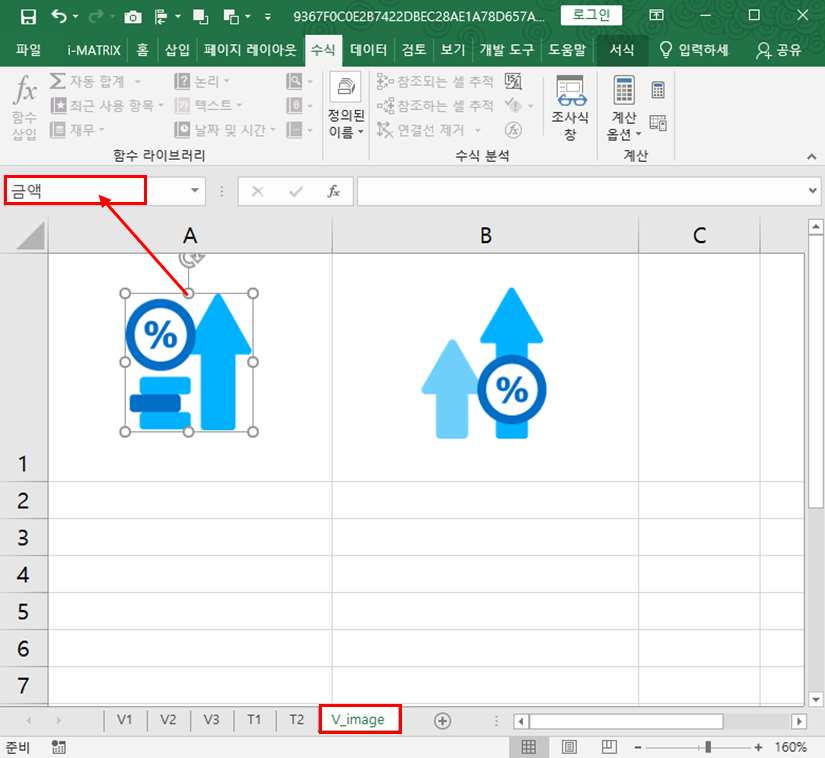Click the macro record icon in status bar
Screen dimensions: 825x758
59,747
